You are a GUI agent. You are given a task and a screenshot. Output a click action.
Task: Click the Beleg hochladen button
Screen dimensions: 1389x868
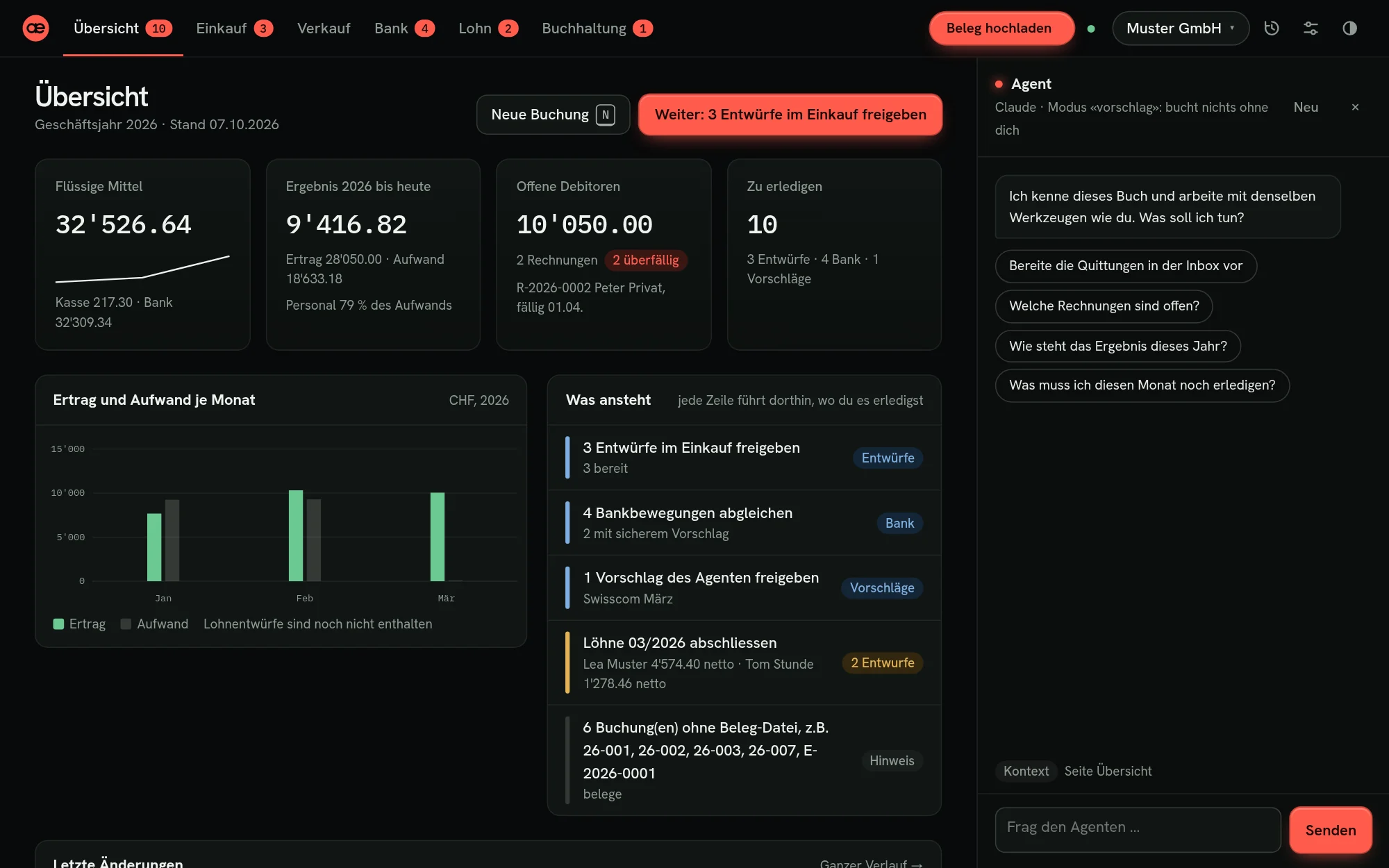coord(1001,28)
